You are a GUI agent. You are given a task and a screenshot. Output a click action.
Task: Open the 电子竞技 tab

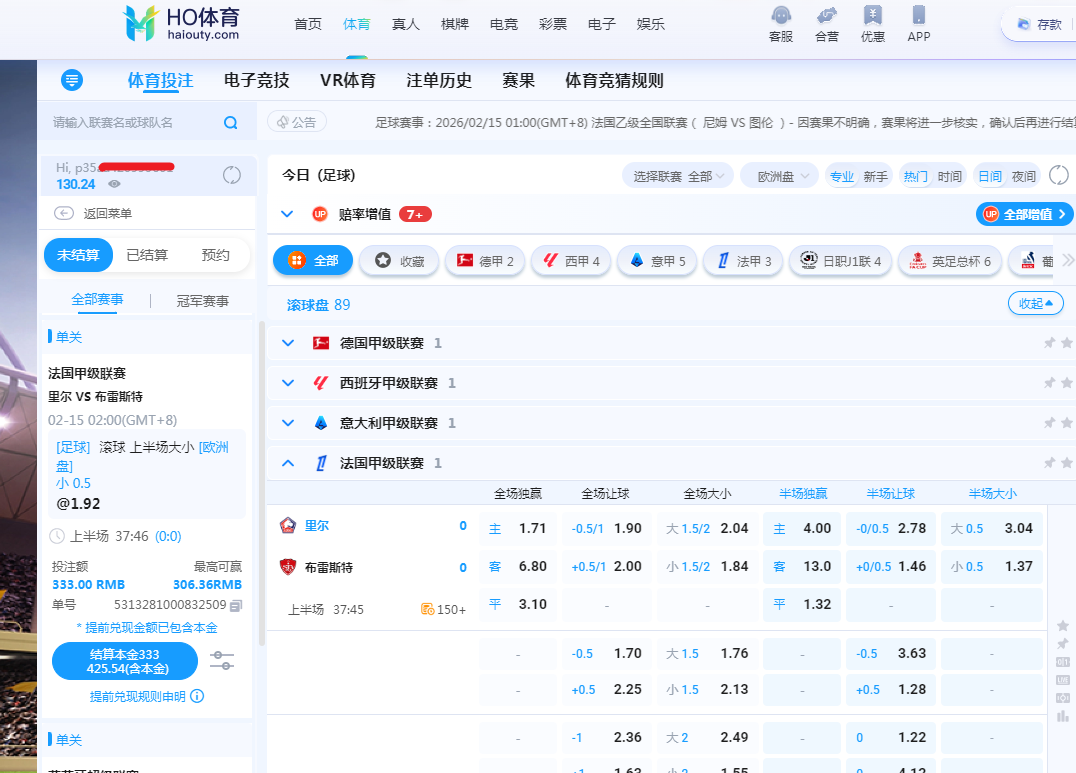click(256, 81)
